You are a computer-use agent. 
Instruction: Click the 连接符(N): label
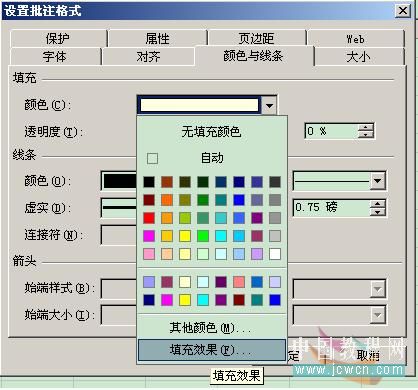coord(53,235)
